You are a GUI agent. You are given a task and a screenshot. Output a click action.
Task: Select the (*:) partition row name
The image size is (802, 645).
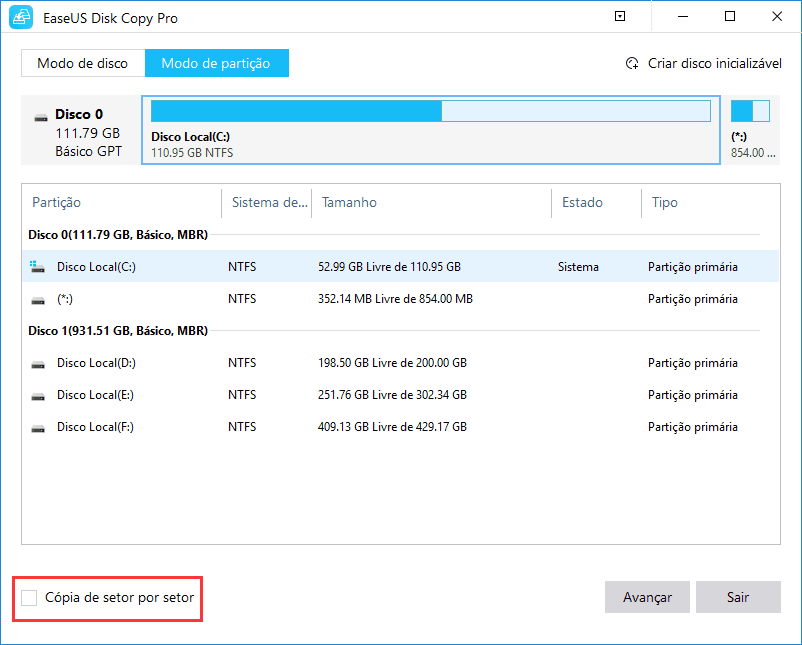tap(65, 299)
